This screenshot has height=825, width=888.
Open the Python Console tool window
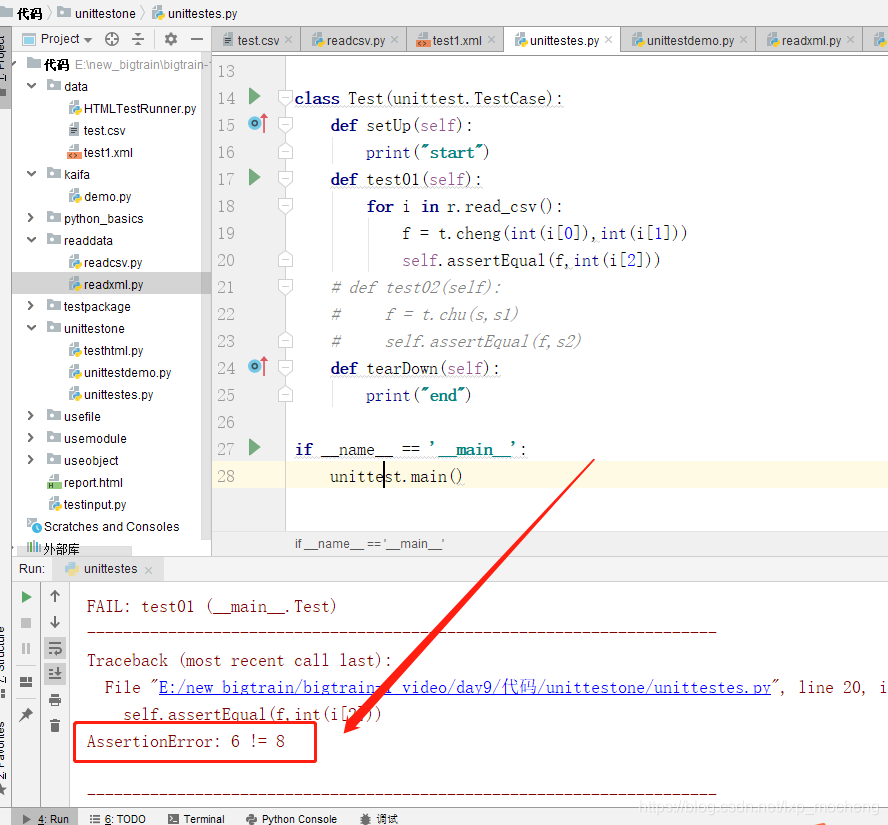(x=292, y=819)
